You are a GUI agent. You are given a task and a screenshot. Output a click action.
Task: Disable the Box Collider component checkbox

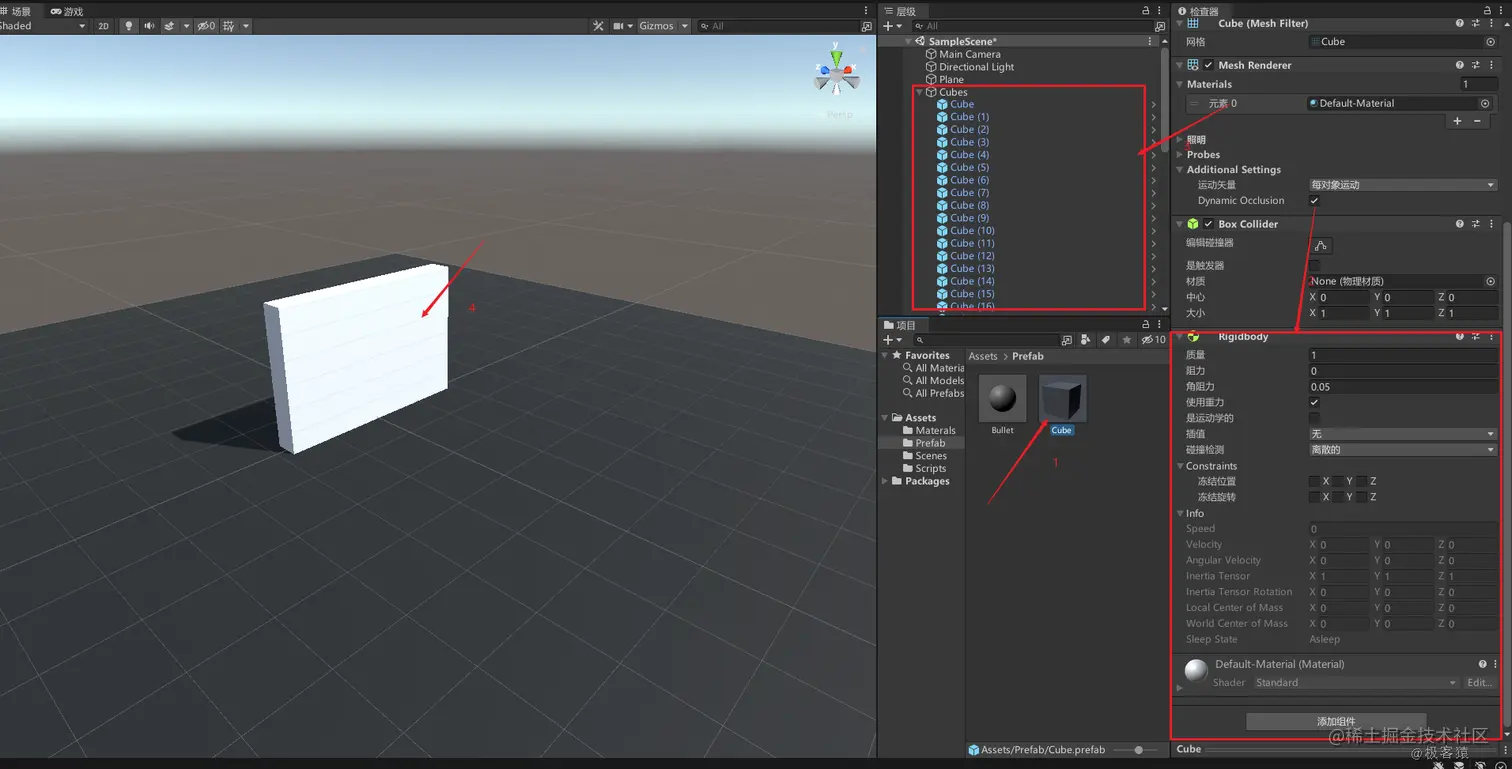coord(1208,224)
